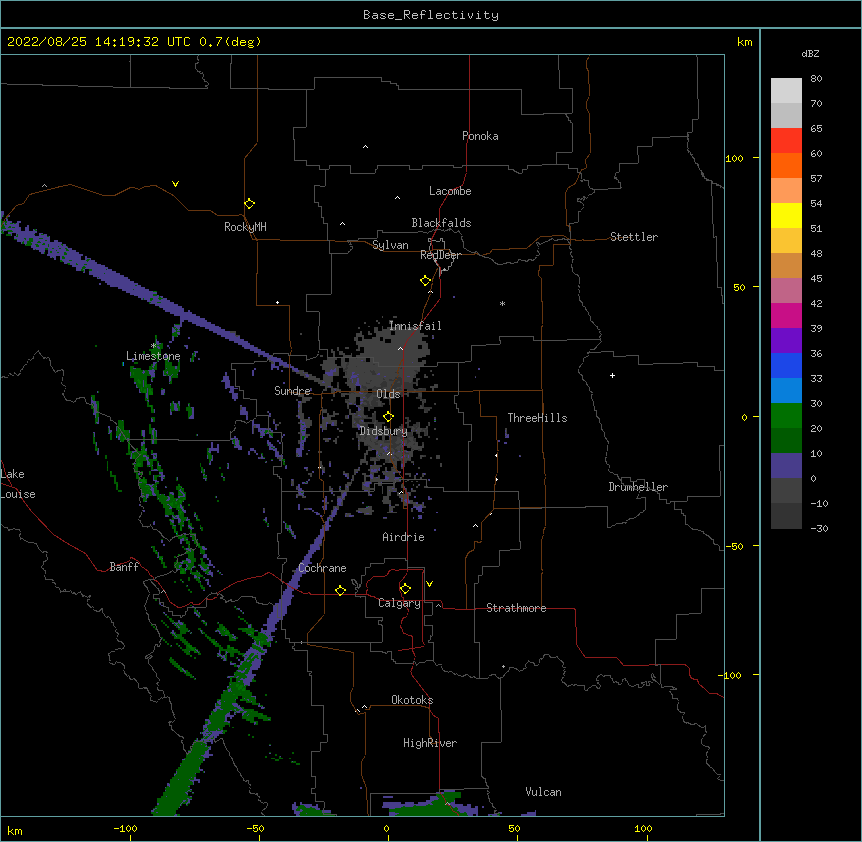Click the HighRiver label
Screen dimensions: 862x842
[430, 743]
